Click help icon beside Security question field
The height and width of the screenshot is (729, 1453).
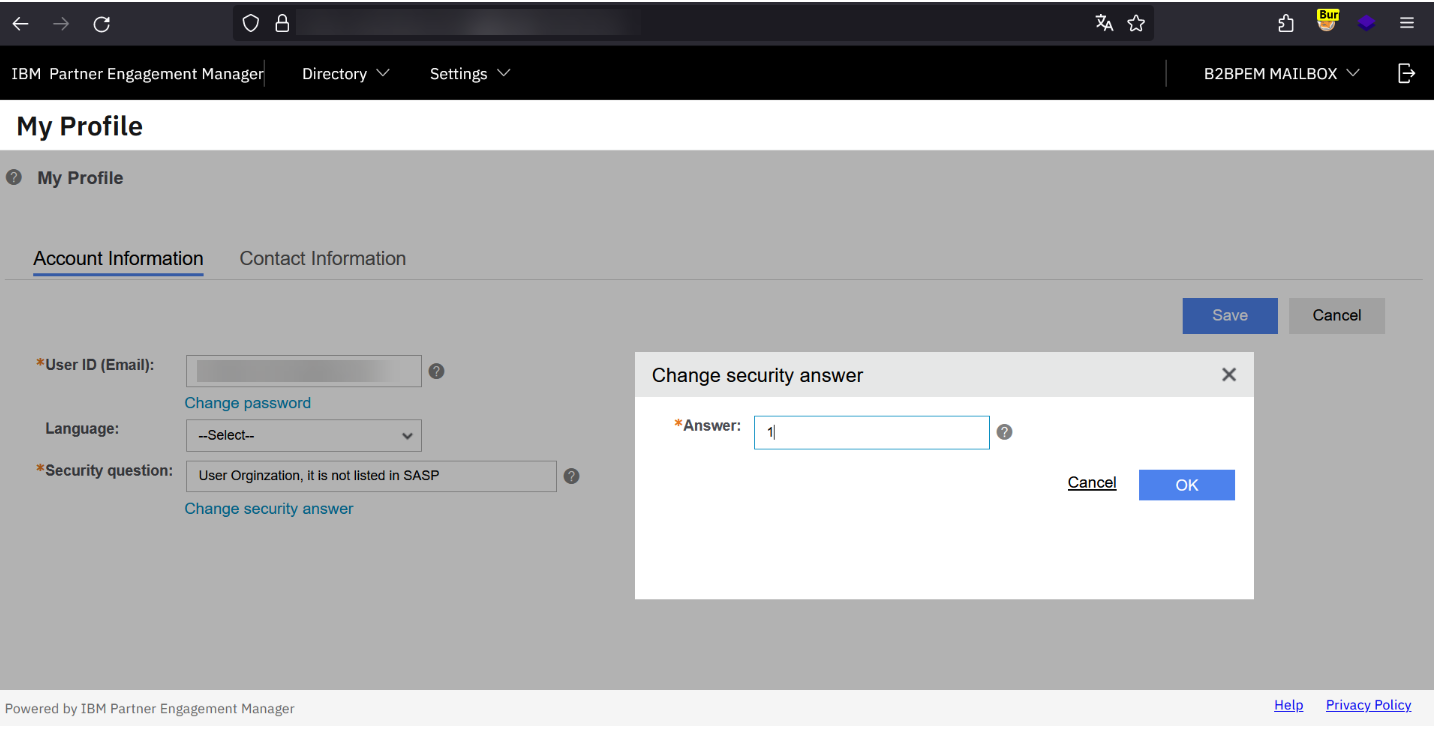pyautogui.click(x=572, y=476)
